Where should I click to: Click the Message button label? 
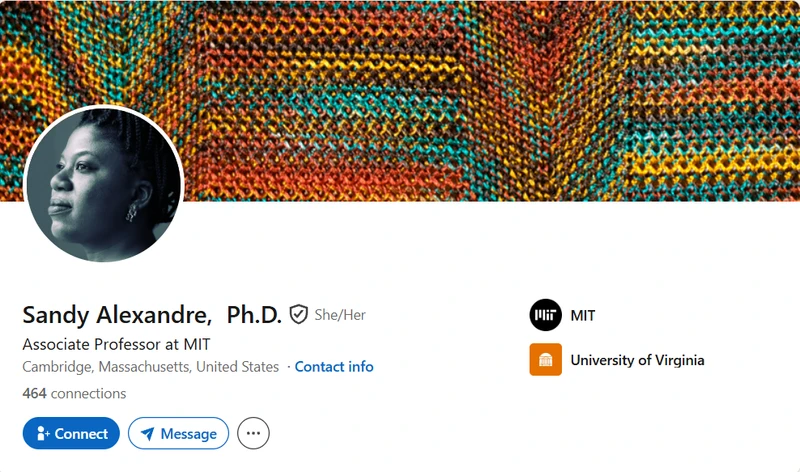coord(188,434)
